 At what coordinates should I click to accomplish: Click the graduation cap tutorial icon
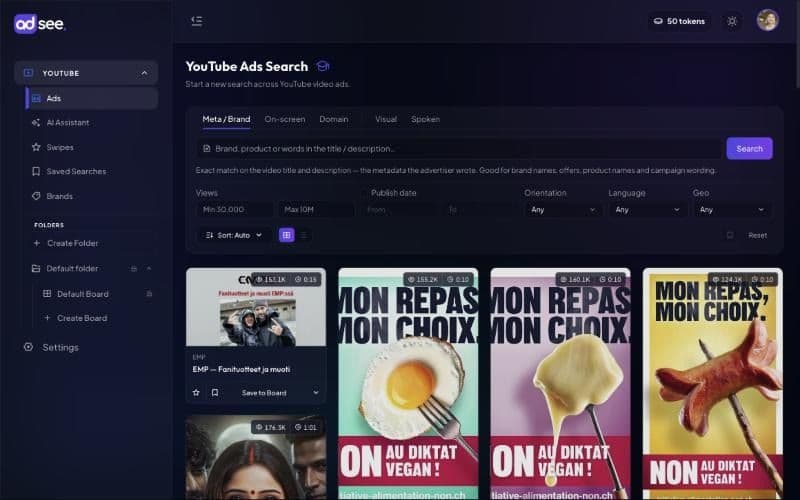322,66
